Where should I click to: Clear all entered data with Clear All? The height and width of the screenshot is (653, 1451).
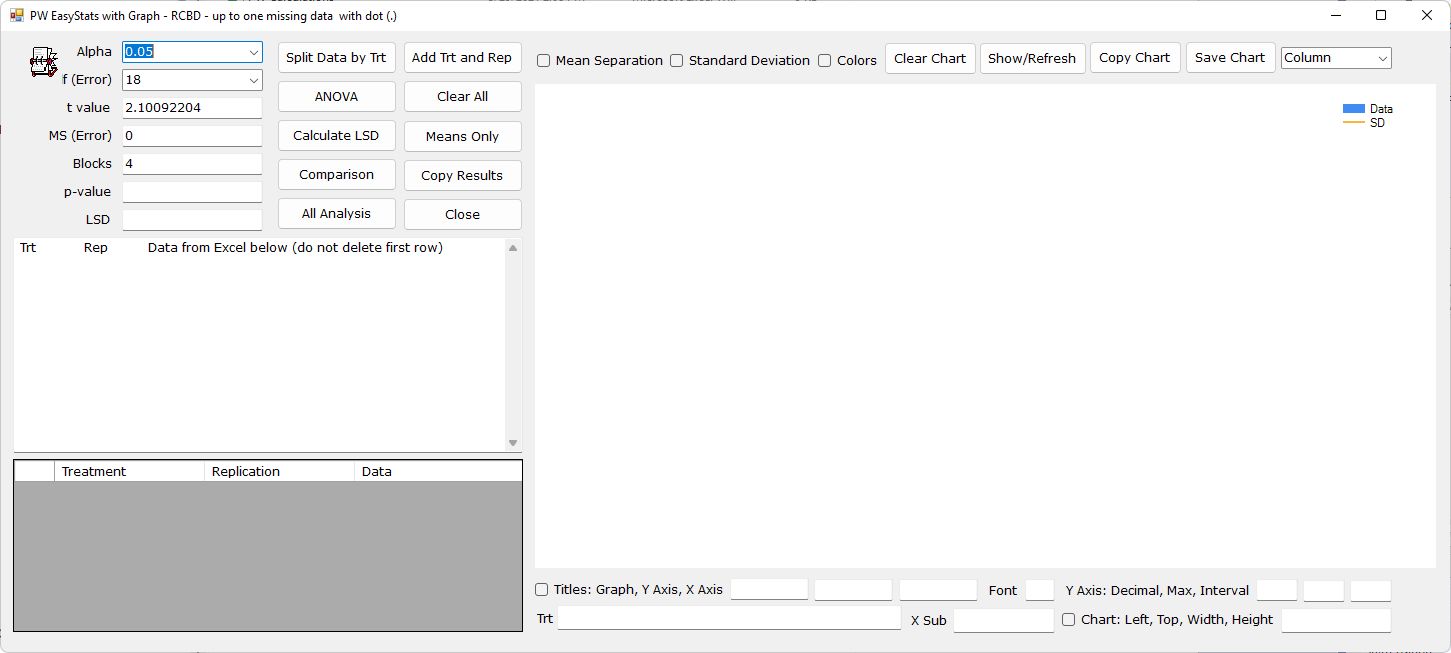462,96
